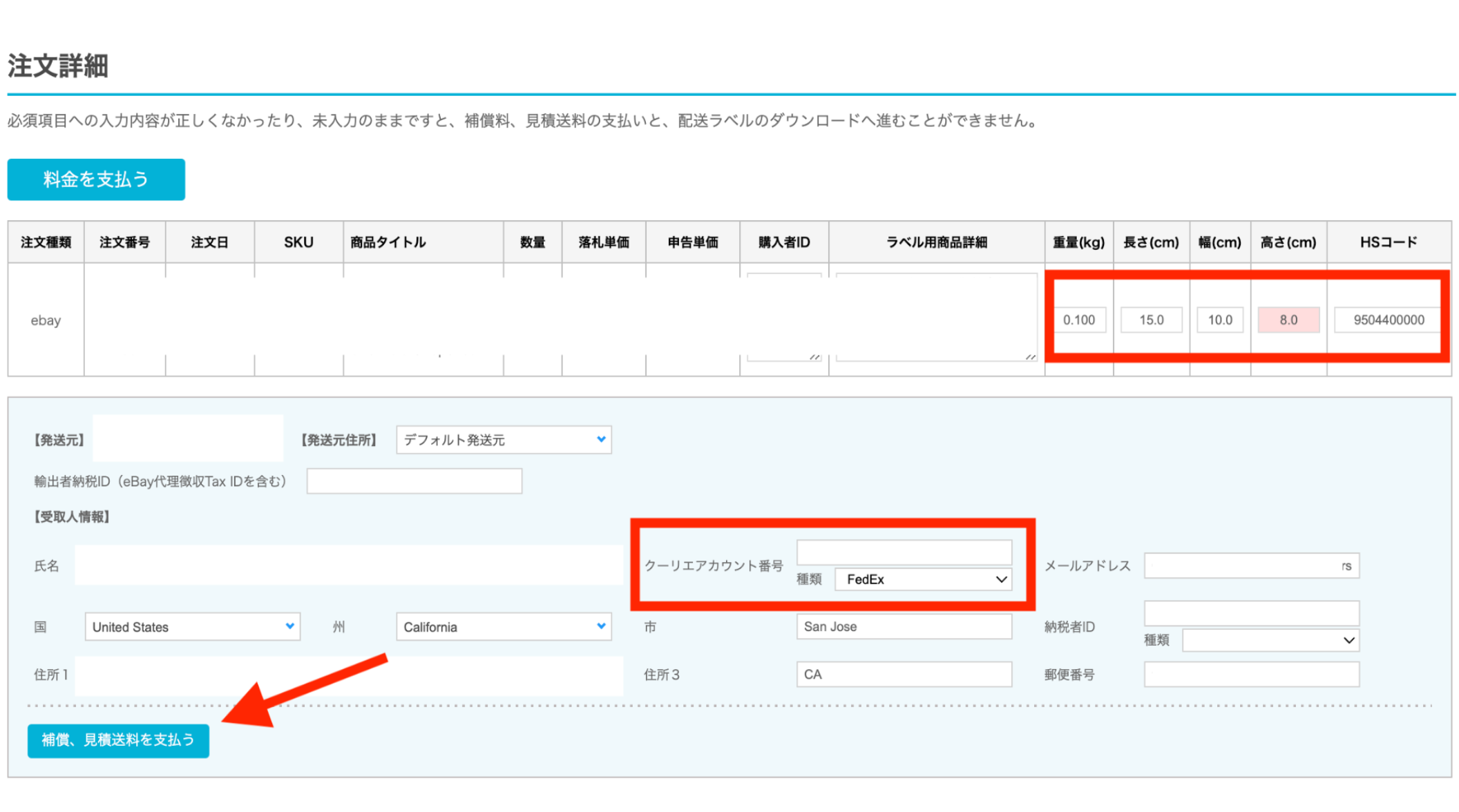
Task: Click the 郵便番号 postal code field
Action: point(1251,675)
